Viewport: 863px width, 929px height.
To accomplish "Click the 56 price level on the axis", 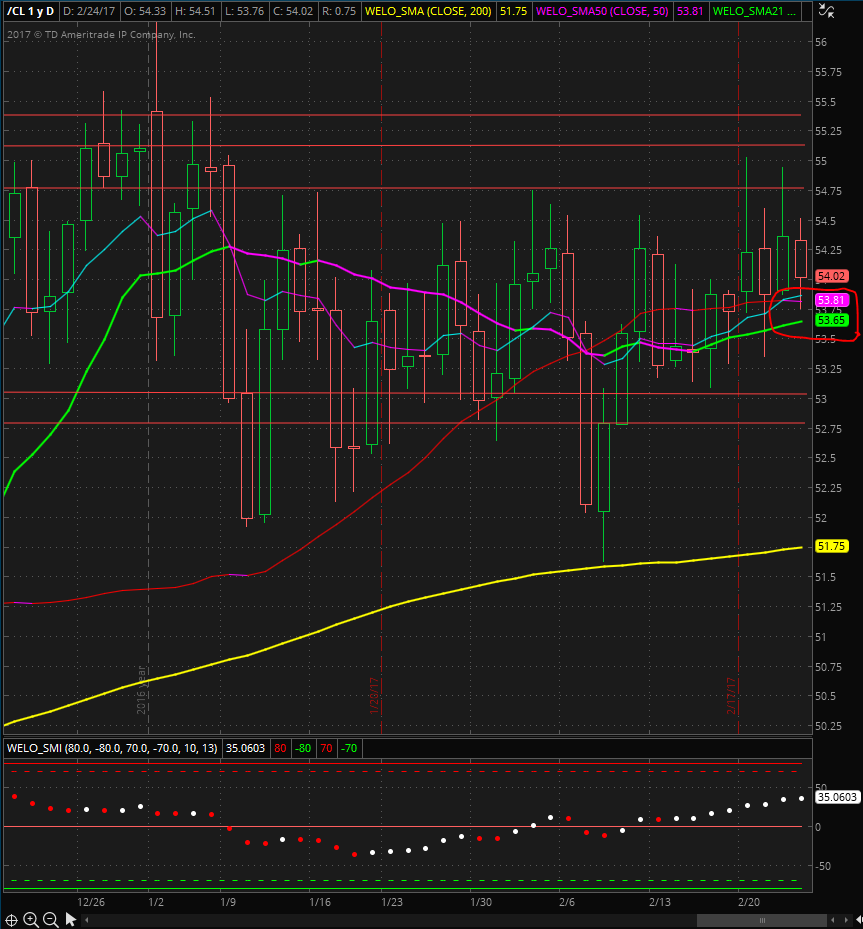I will pyautogui.click(x=821, y=42).
